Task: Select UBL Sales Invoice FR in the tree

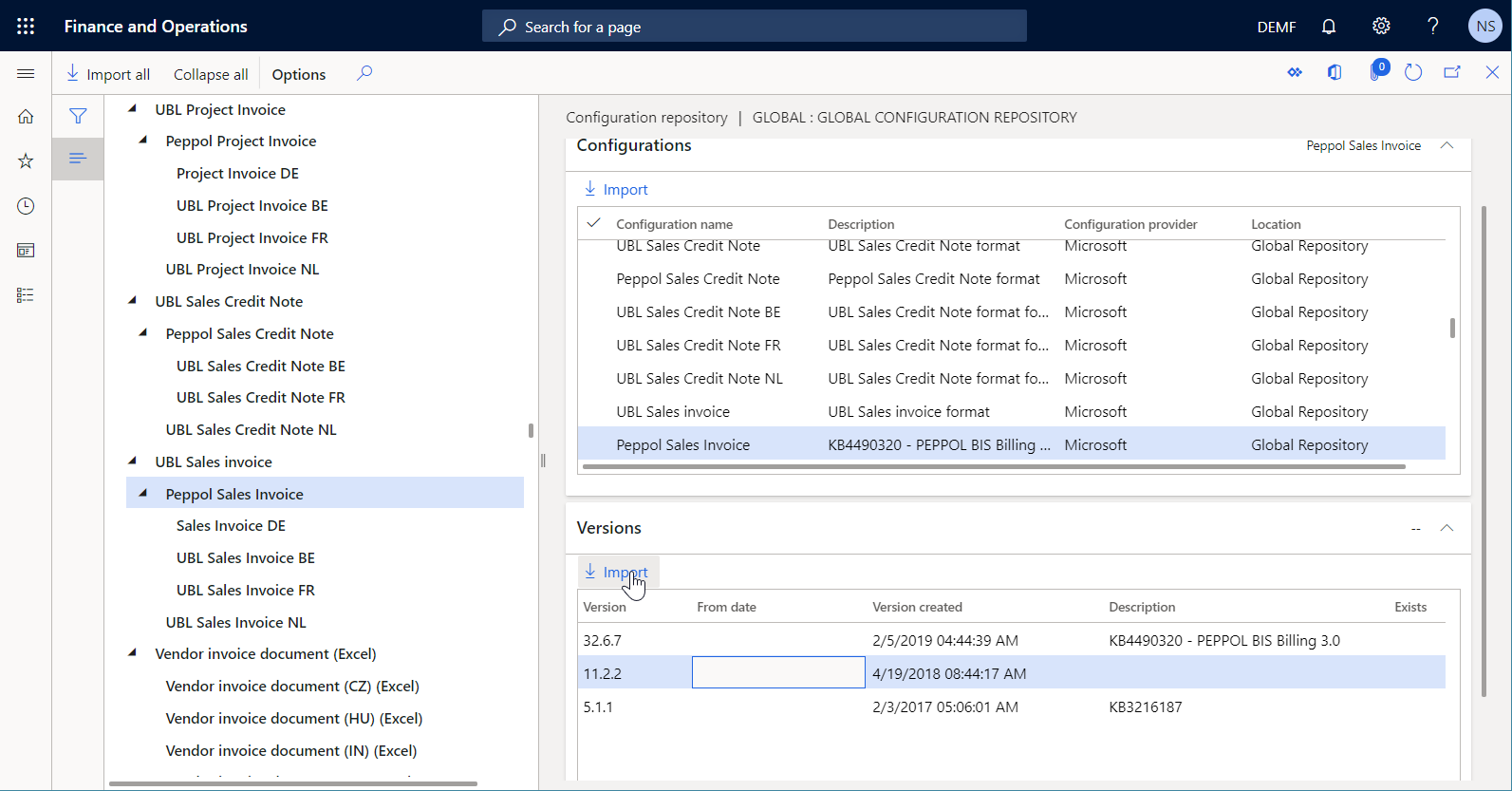Action: coord(246,590)
